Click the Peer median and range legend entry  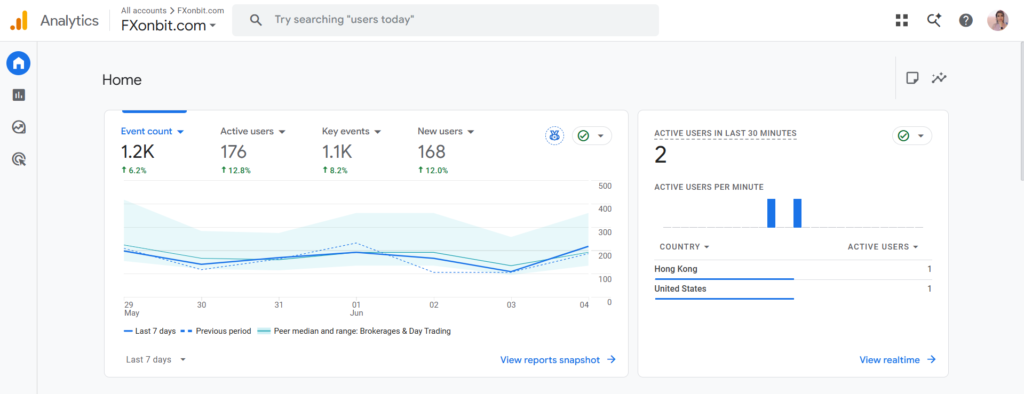pyautogui.click(x=355, y=331)
